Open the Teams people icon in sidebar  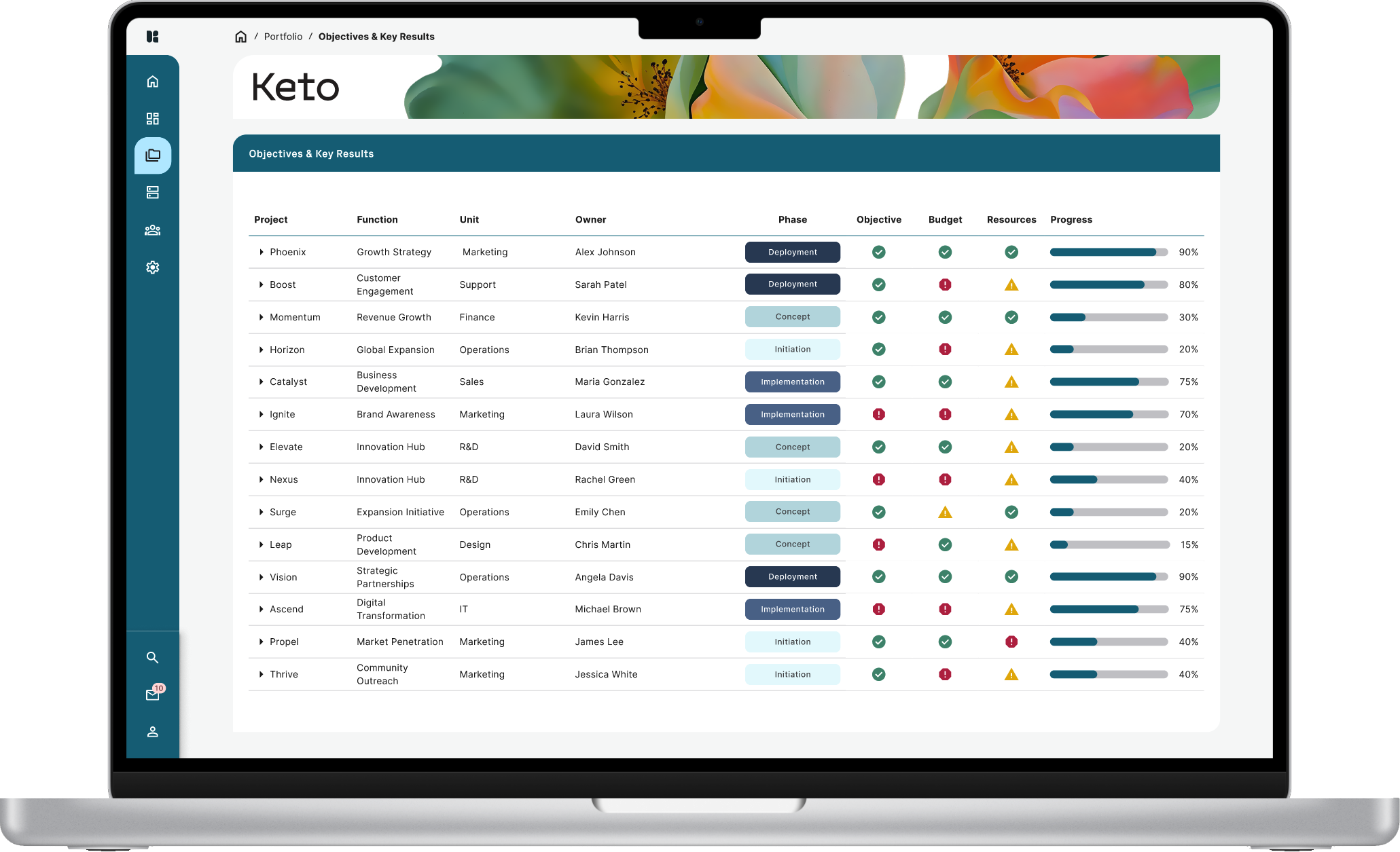tap(152, 229)
